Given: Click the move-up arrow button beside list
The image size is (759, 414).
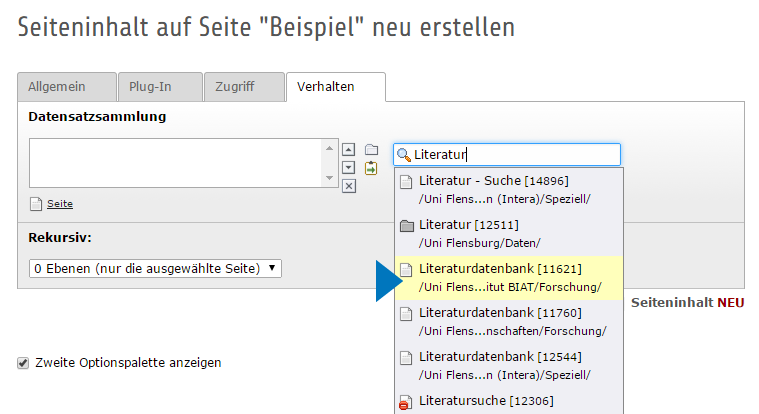Looking at the screenshot, I should tap(349, 150).
